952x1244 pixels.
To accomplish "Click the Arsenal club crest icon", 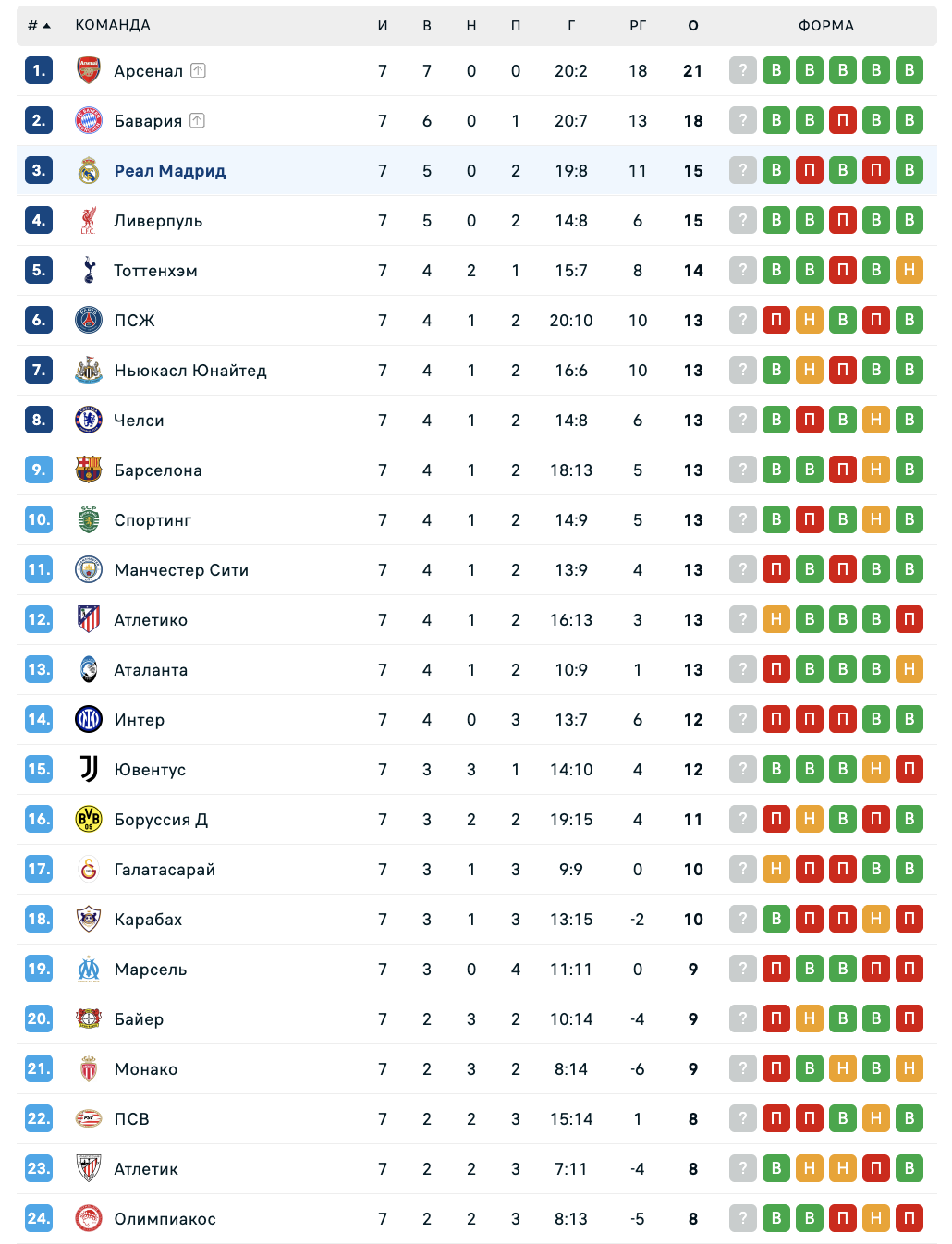I will [x=89, y=70].
